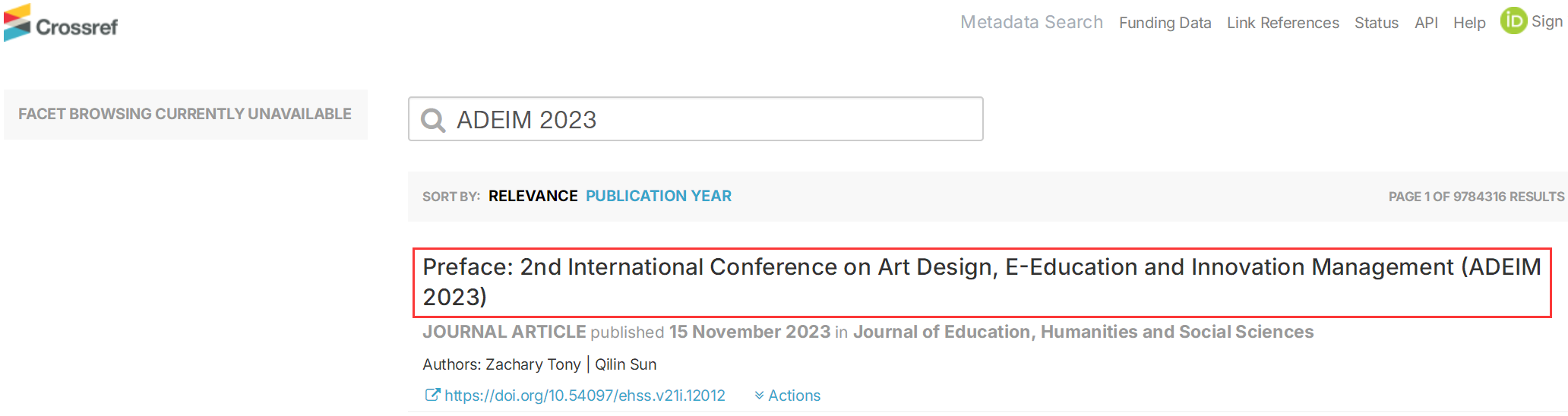Click the Crossref logo icon
This screenshot has height=416, width=1568.
coord(17,23)
